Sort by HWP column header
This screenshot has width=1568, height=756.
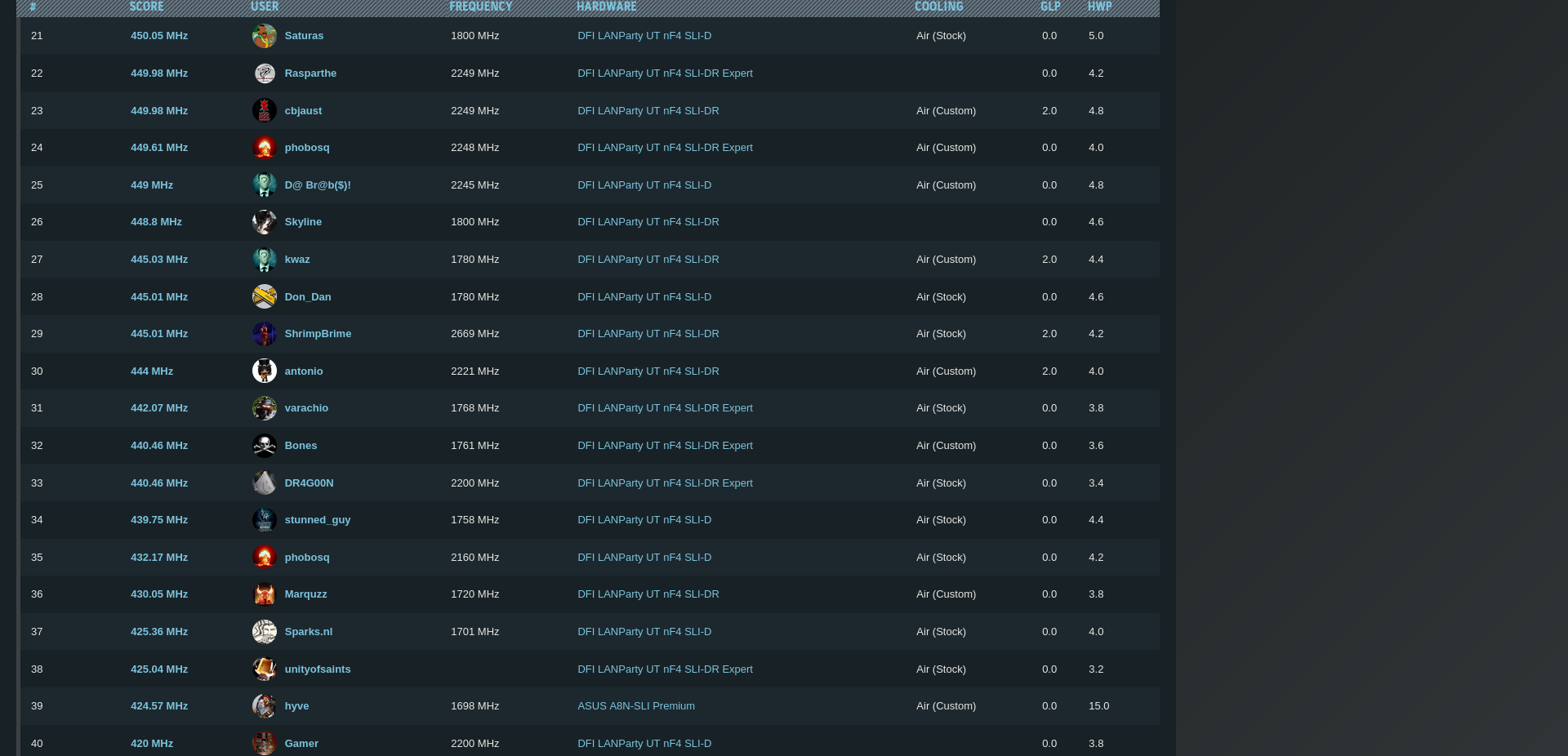(x=1099, y=7)
